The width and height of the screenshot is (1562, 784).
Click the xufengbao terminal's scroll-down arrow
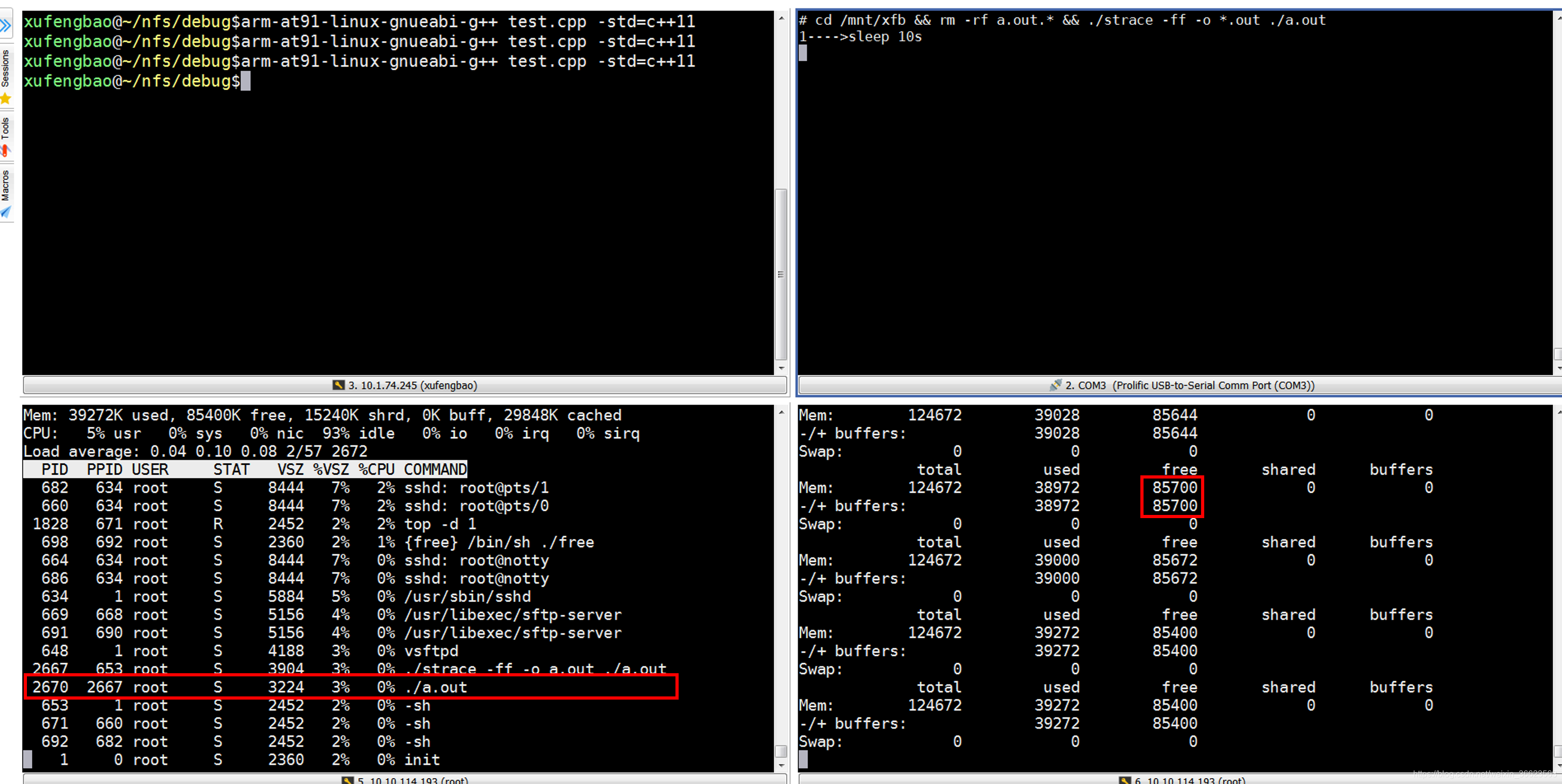click(x=781, y=368)
